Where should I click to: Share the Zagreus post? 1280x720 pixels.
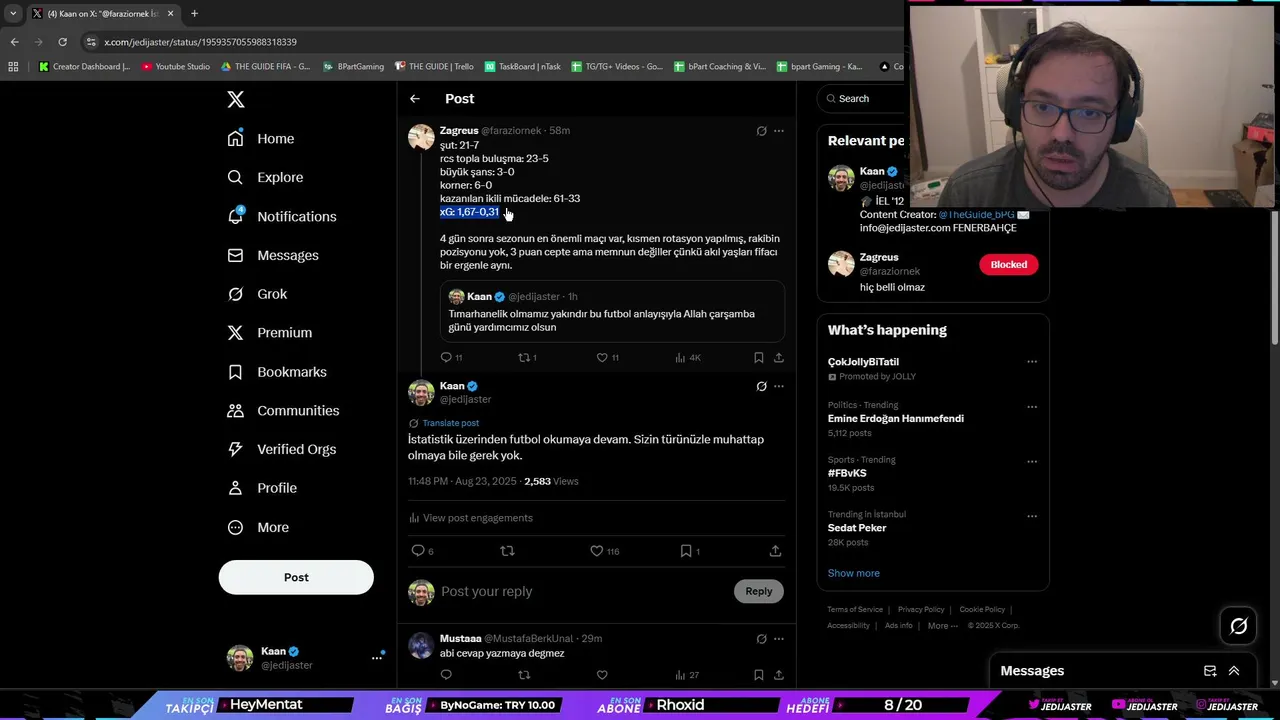pyautogui.click(x=779, y=357)
